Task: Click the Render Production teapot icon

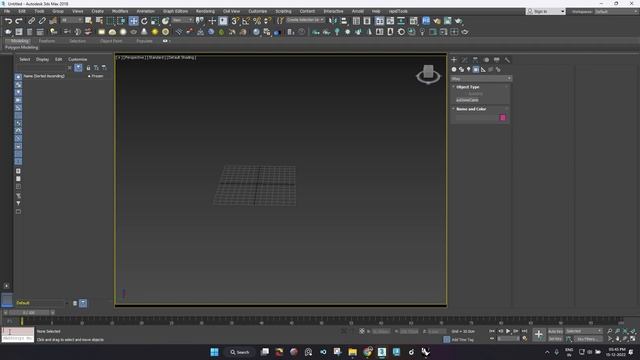Action: coord(458,21)
